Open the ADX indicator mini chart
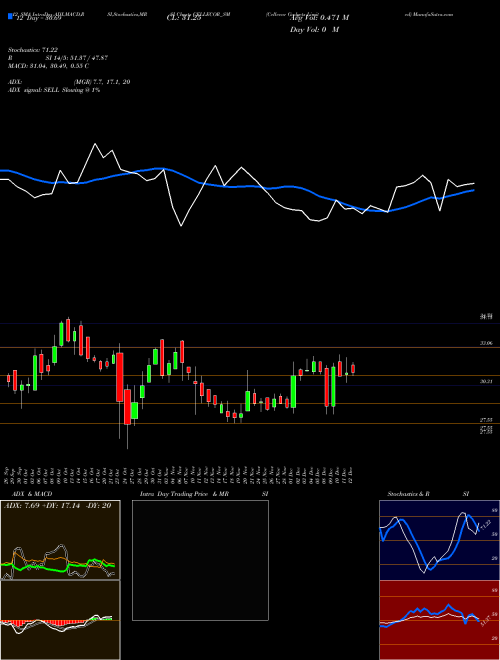Viewport: 500px width, 660px height. 60,540
